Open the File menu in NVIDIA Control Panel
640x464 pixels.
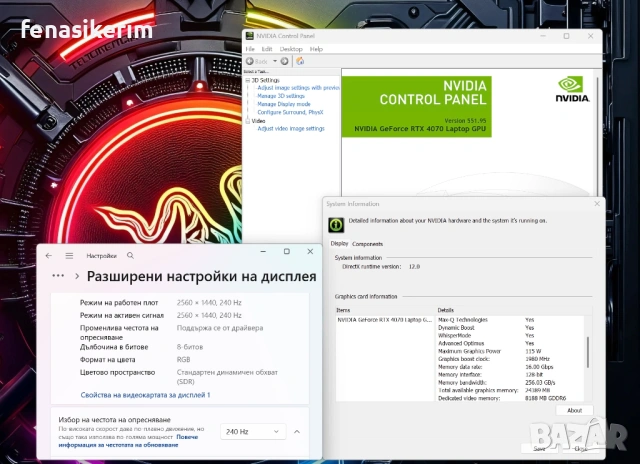(250, 49)
